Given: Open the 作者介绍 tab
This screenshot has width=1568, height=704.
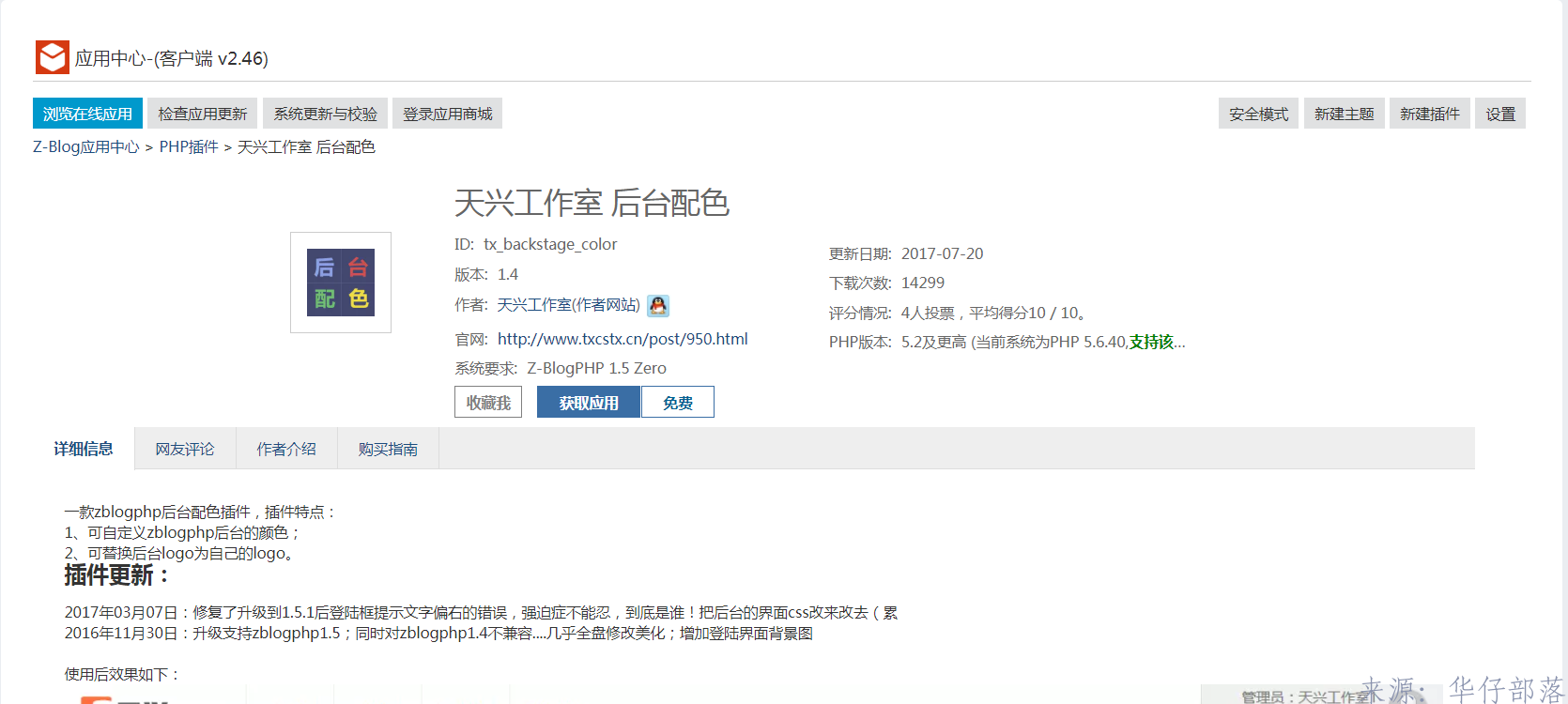Looking at the screenshot, I should tap(286, 449).
